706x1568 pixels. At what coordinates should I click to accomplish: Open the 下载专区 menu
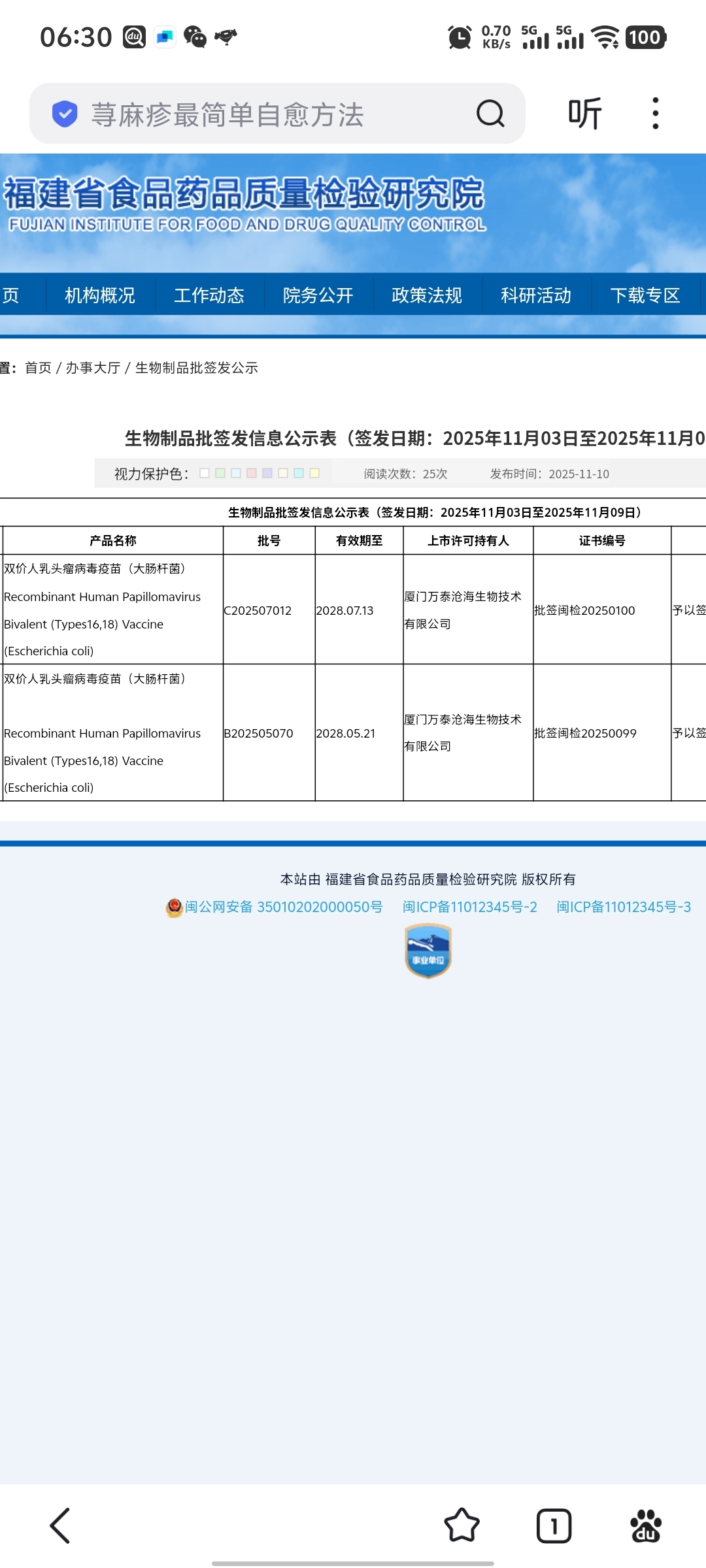pos(645,295)
